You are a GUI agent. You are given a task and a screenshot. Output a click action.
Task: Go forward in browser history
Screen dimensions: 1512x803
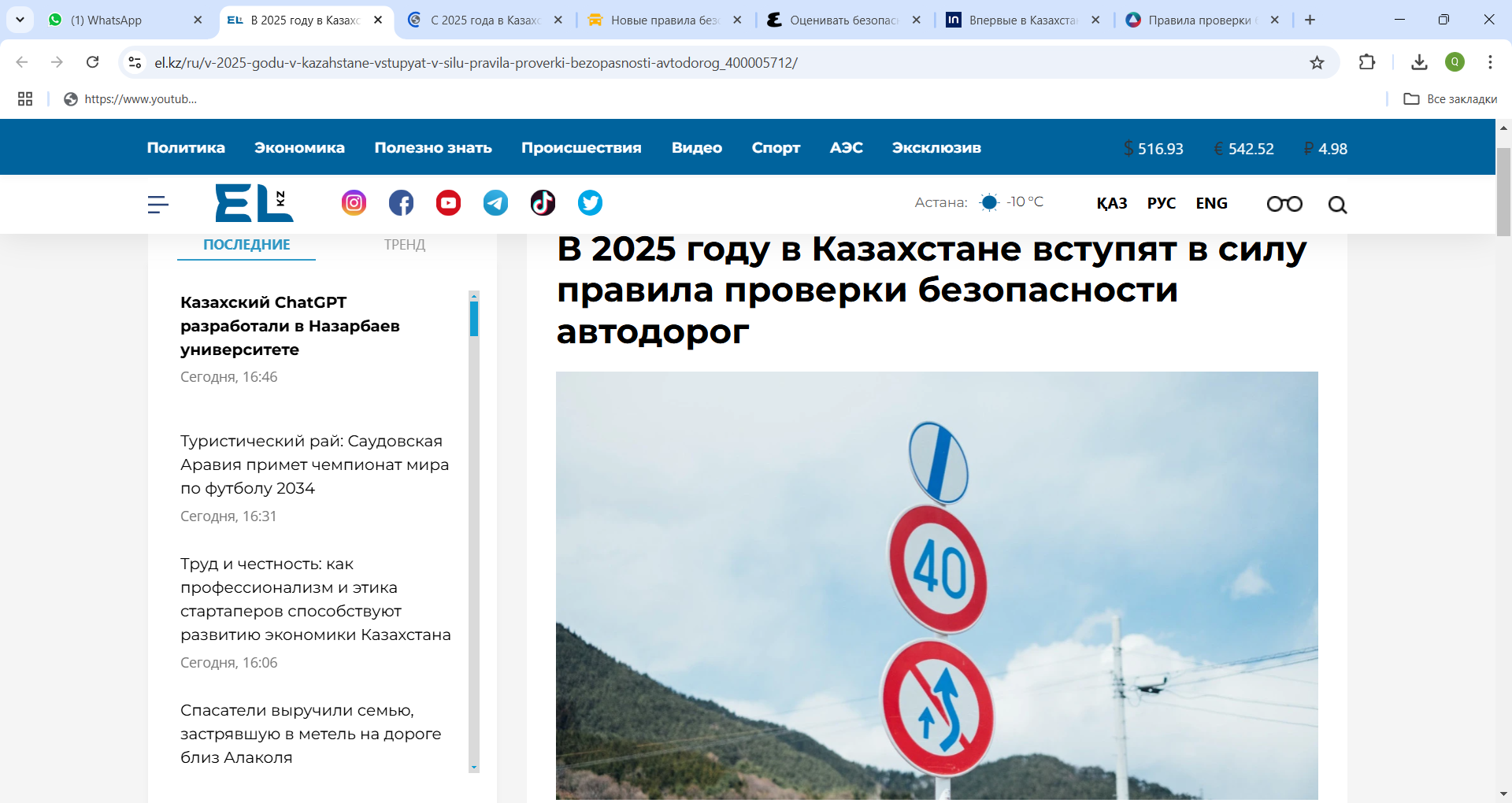point(57,62)
